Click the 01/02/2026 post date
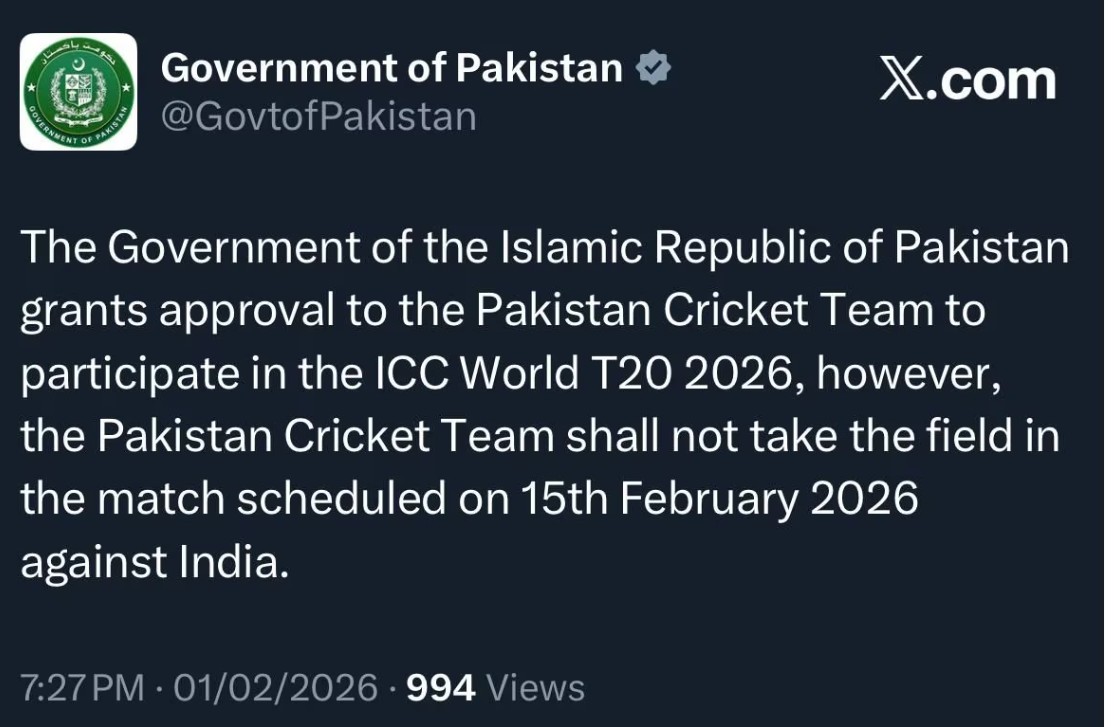The height and width of the screenshot is (727, 1117). click(276, 688)
